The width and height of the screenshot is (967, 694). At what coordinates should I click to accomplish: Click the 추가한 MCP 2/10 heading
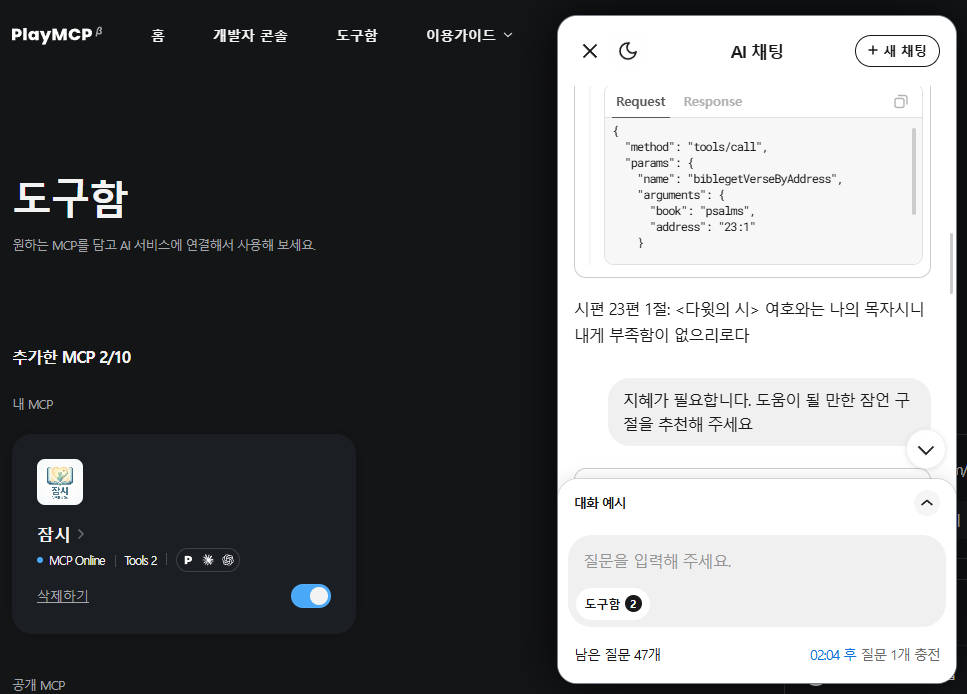72,357
